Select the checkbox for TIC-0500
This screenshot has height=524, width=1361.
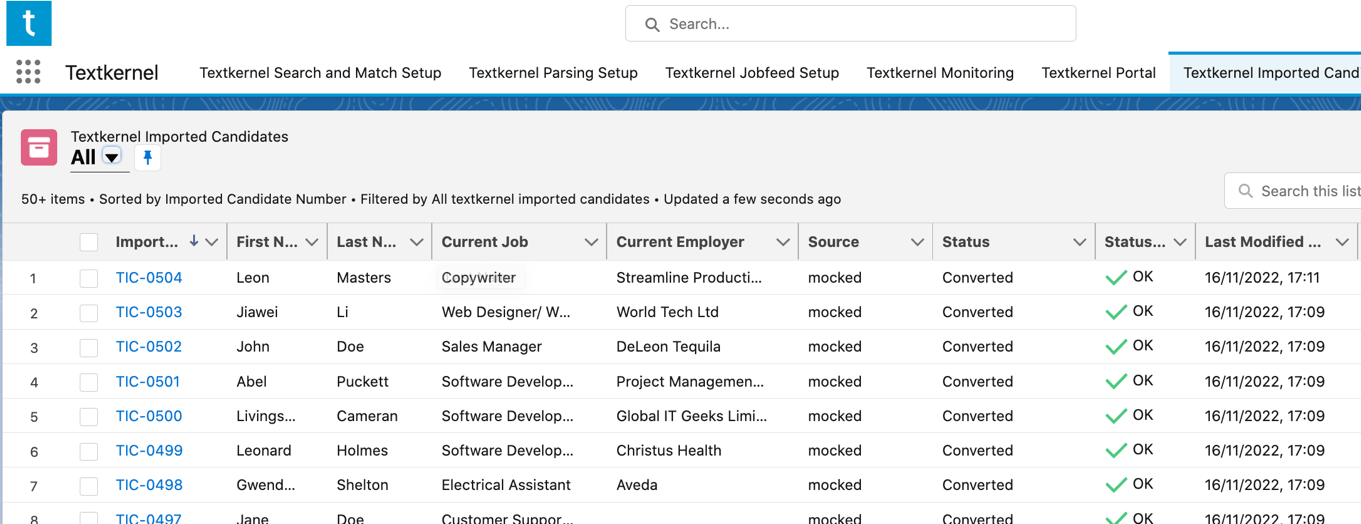[x=89, y=417]
